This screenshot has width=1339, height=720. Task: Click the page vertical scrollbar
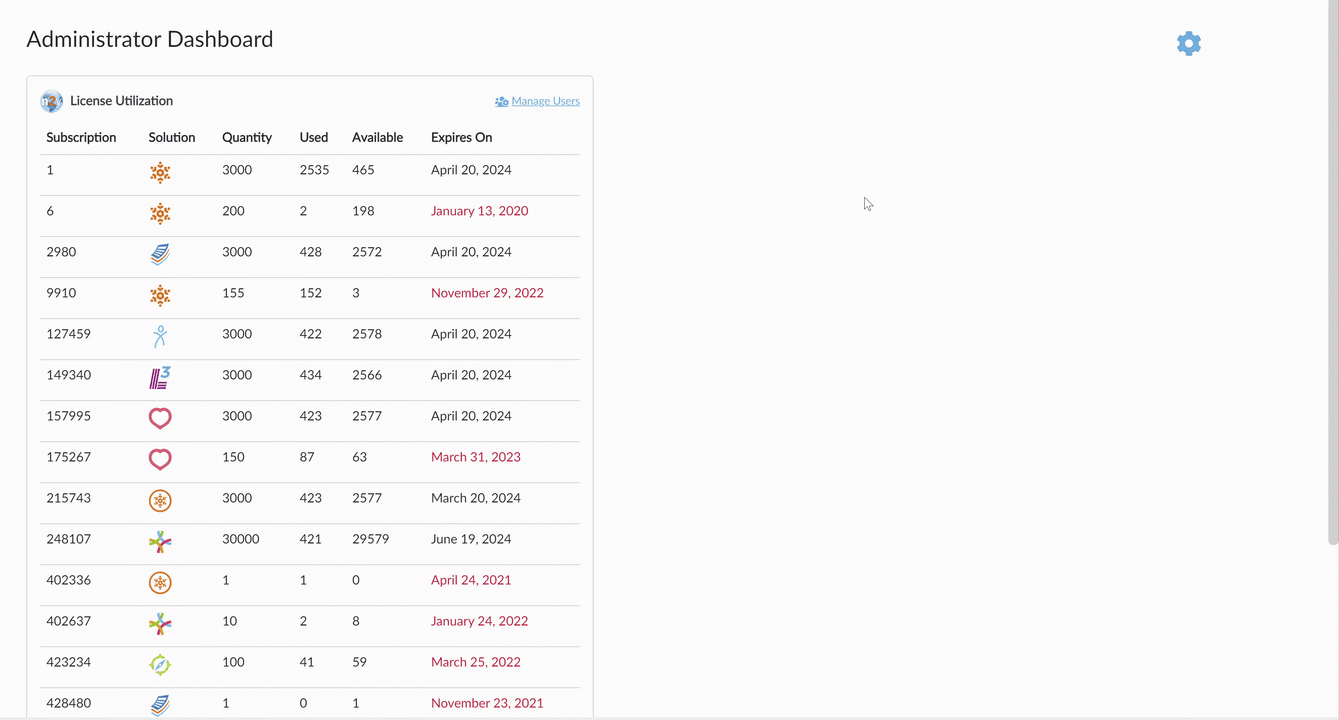[x=1332, y=272]
